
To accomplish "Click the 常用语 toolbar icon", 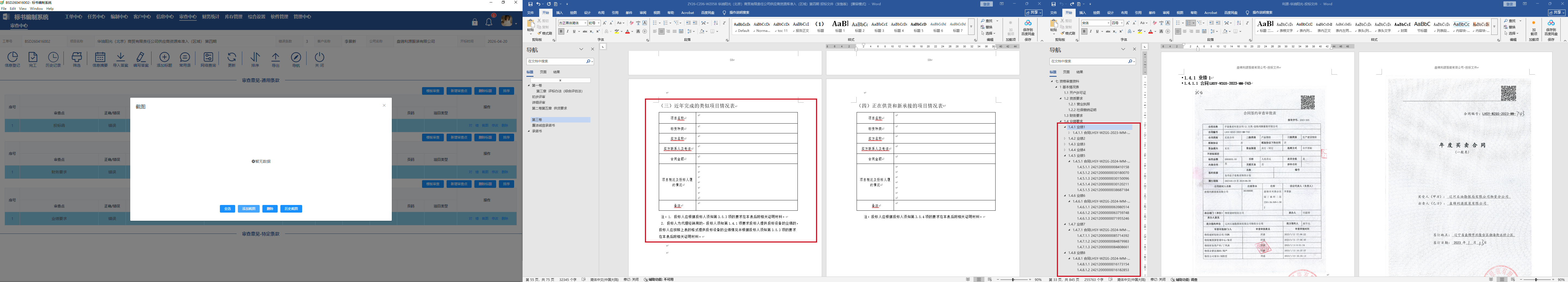I will coord(185,59).
